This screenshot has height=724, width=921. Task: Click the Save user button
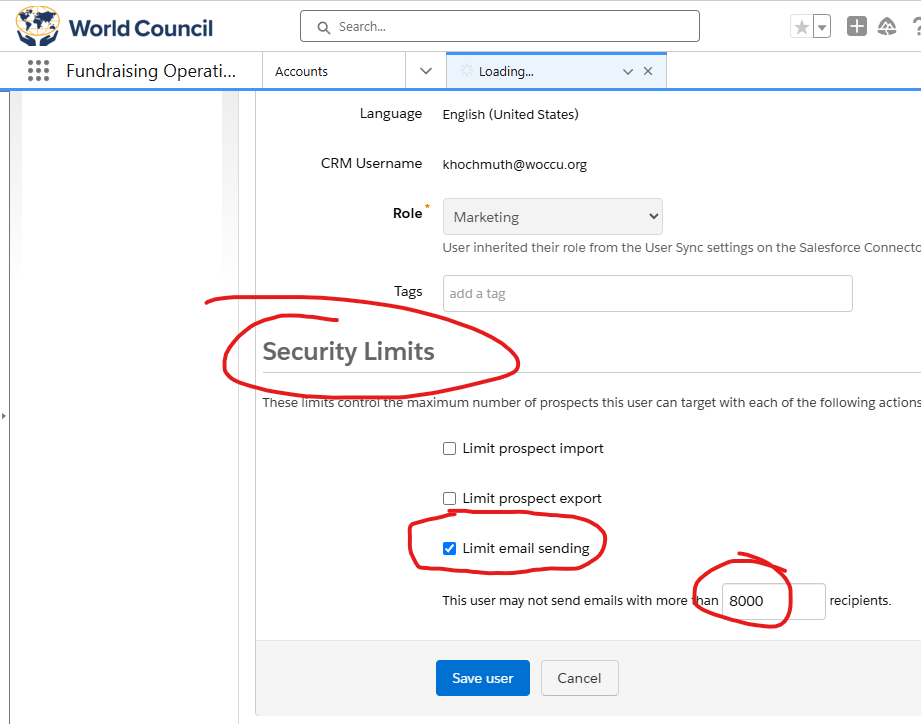pyautogui.click(x=483, y=678)
